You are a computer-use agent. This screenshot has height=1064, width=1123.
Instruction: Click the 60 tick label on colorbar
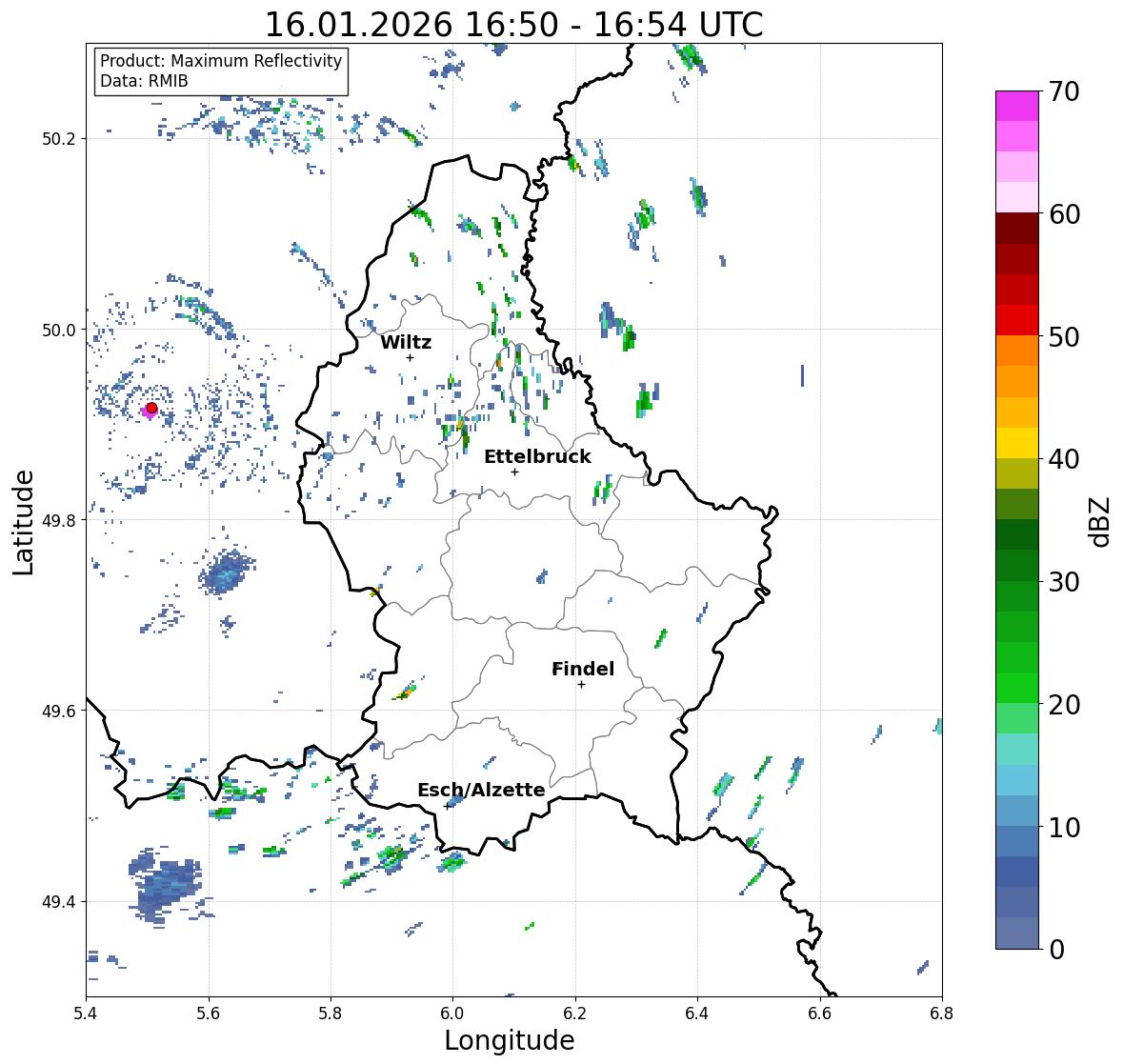coord(1064,214)
